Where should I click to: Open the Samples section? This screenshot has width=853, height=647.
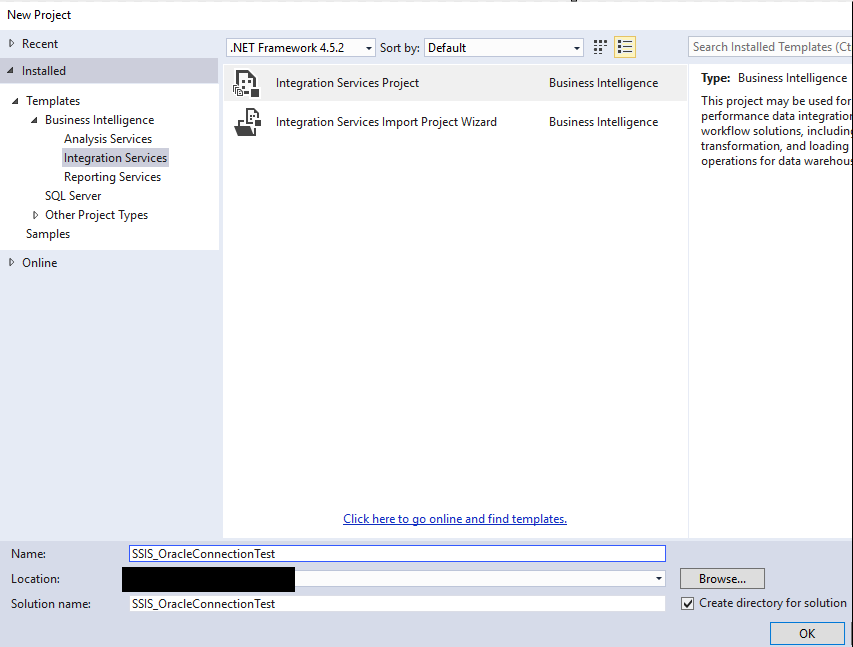tap(47, 233)
